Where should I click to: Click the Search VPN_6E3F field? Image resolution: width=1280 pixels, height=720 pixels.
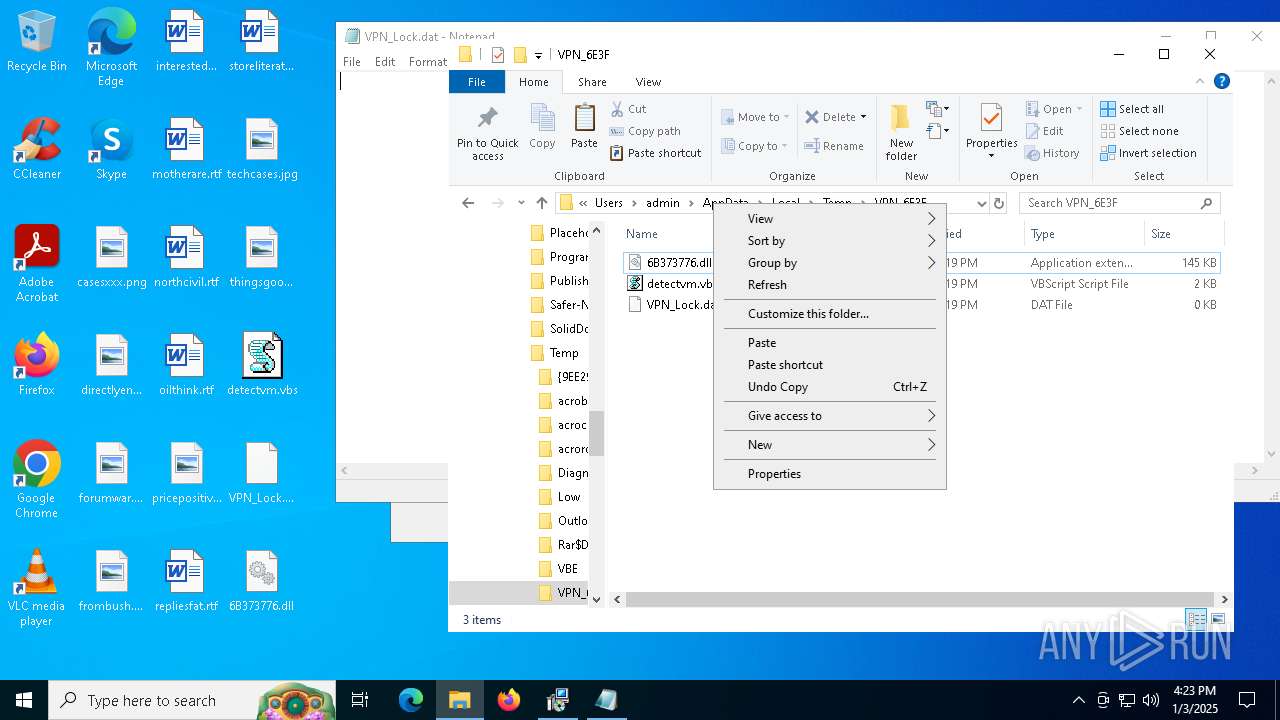[1120, 203]
